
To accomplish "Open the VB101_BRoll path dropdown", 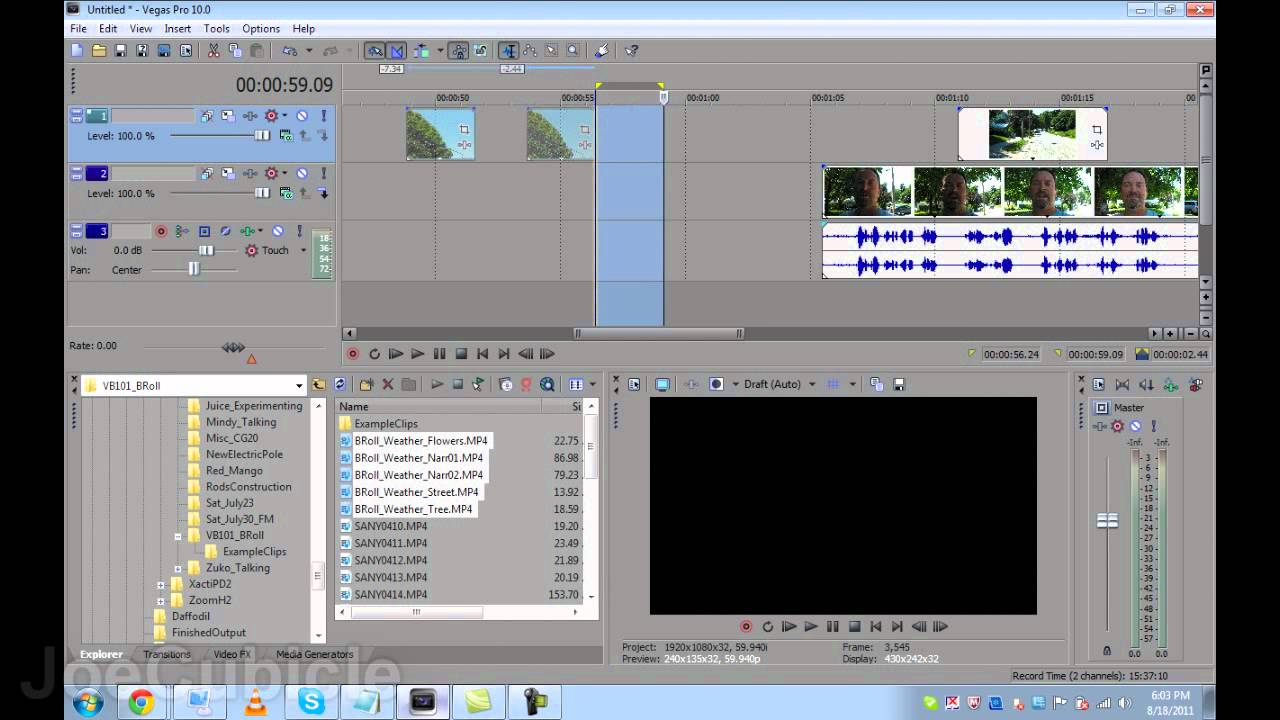I will click(x=299, y=386).
